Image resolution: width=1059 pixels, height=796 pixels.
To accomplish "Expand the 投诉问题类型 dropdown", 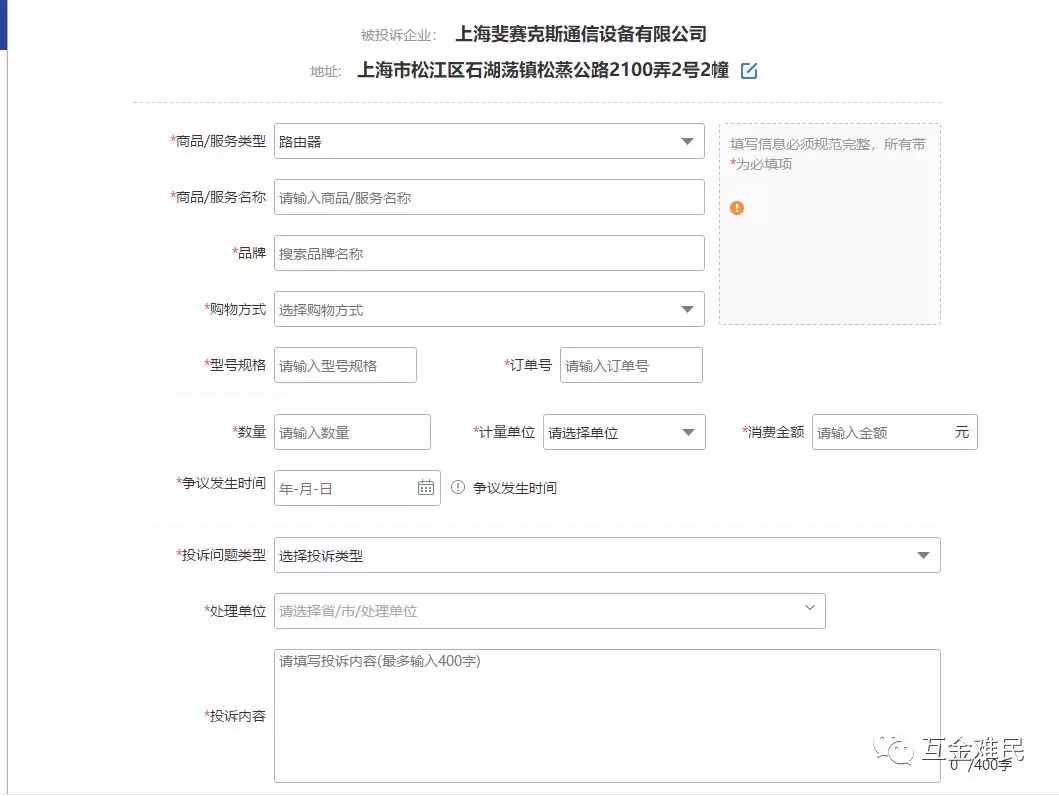I will click(x=607, y=555).
